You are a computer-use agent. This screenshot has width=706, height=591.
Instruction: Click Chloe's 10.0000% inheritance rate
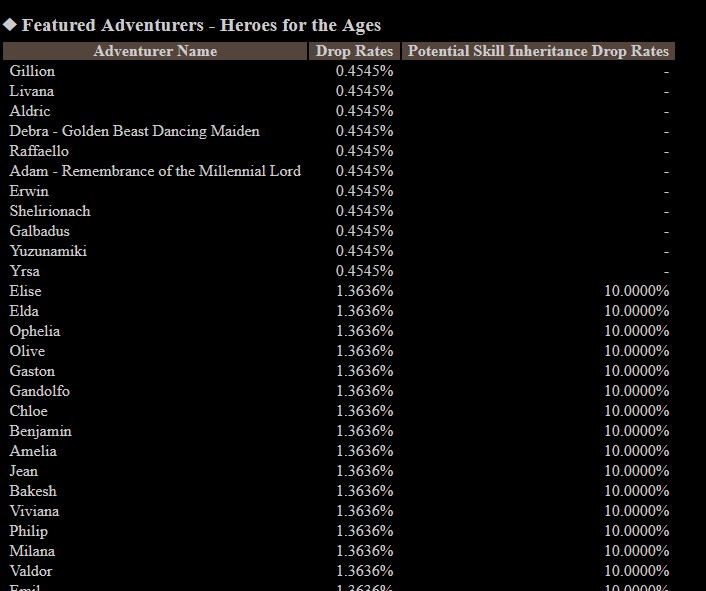point(637,411)
